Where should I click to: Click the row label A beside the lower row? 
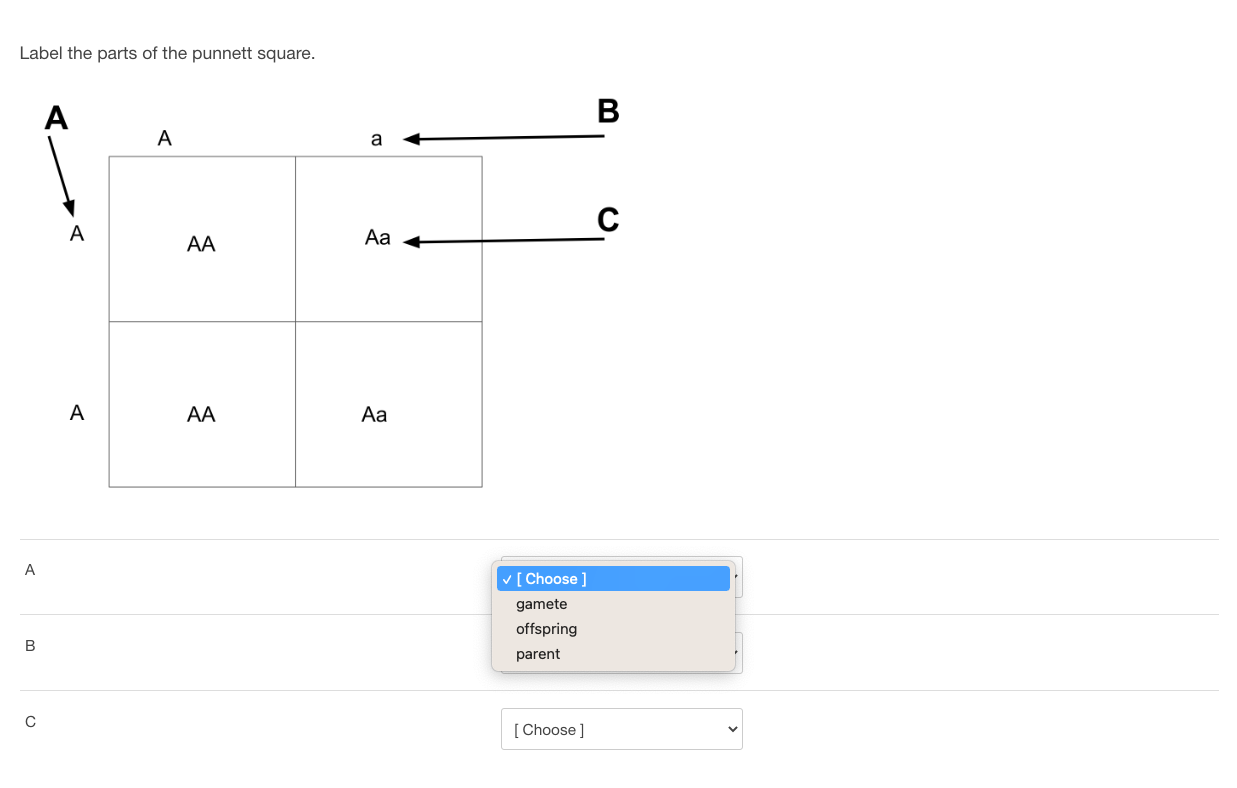click(76, 412)
